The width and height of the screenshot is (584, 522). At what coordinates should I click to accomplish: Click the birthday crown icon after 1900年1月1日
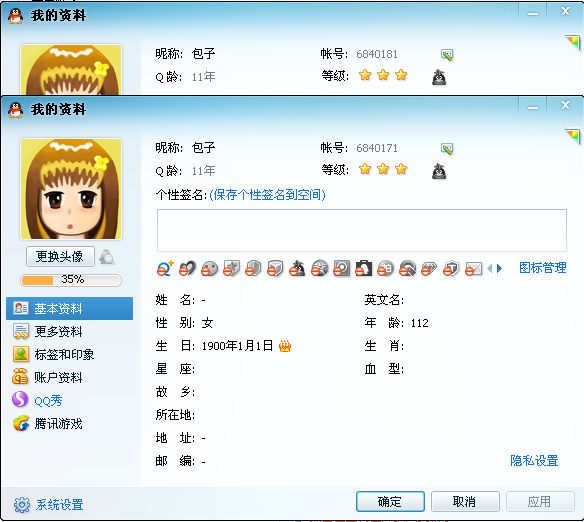285,346
